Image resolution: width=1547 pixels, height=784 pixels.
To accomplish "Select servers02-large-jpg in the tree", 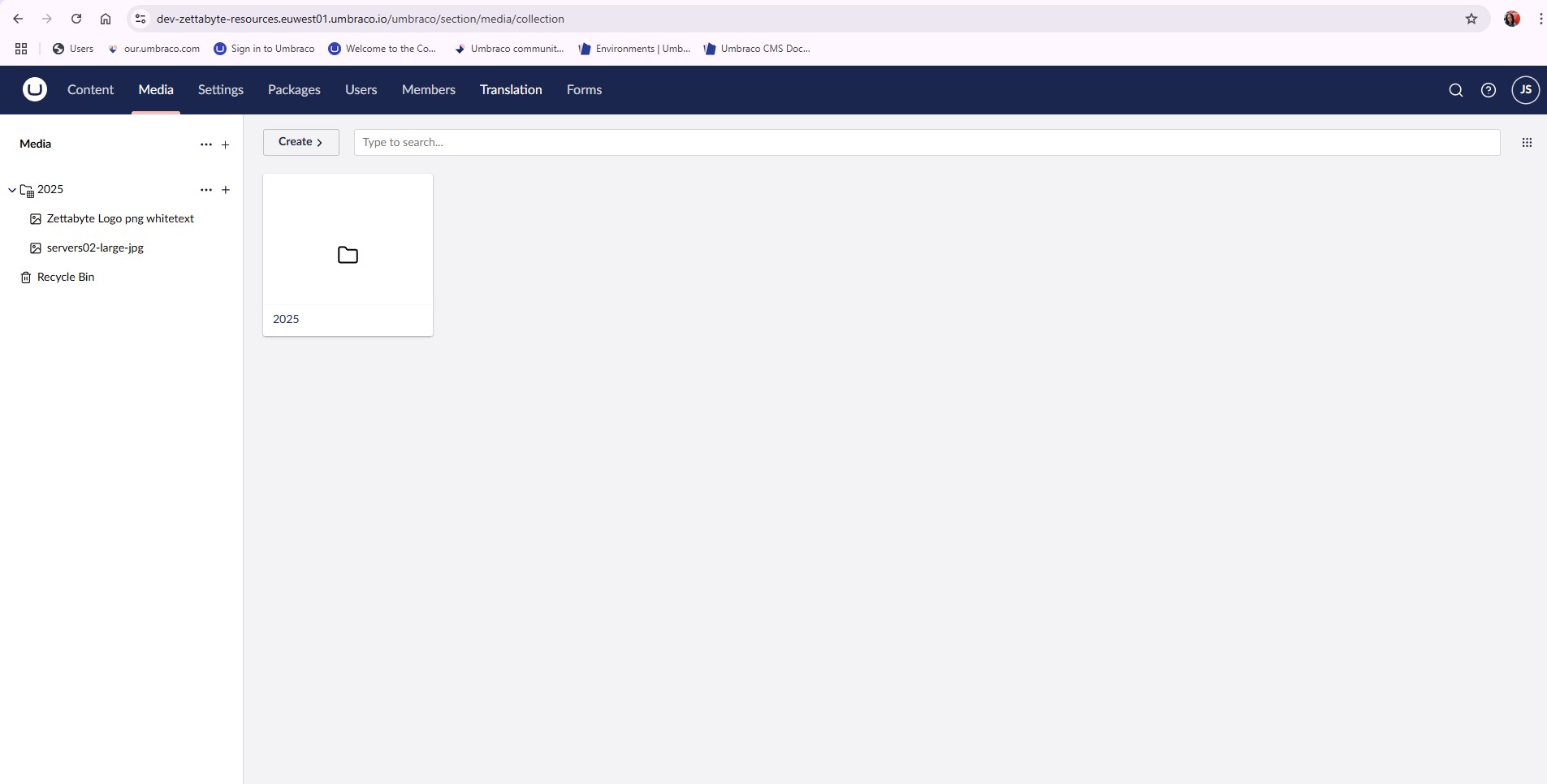I will [95, 248].
